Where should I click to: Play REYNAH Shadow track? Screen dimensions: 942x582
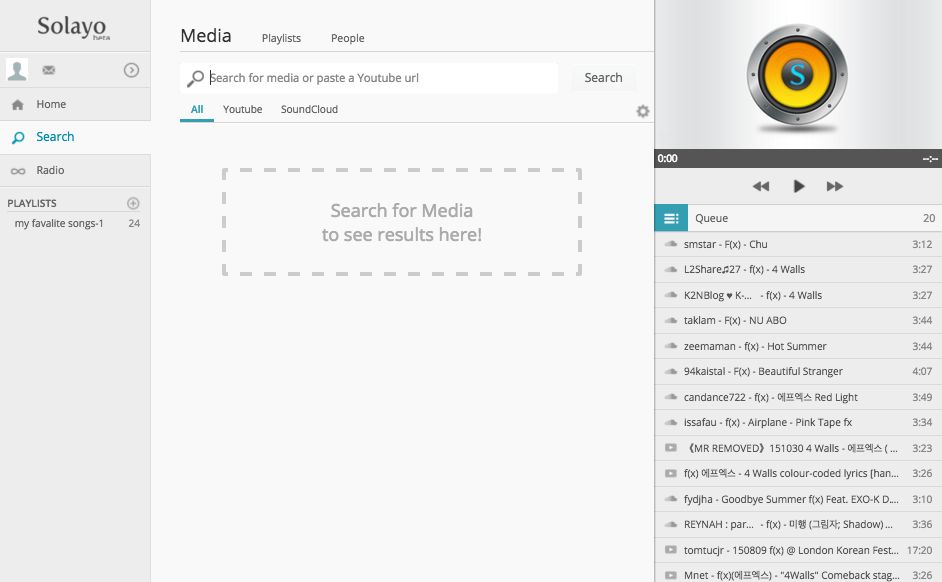[x=798, y=525]
